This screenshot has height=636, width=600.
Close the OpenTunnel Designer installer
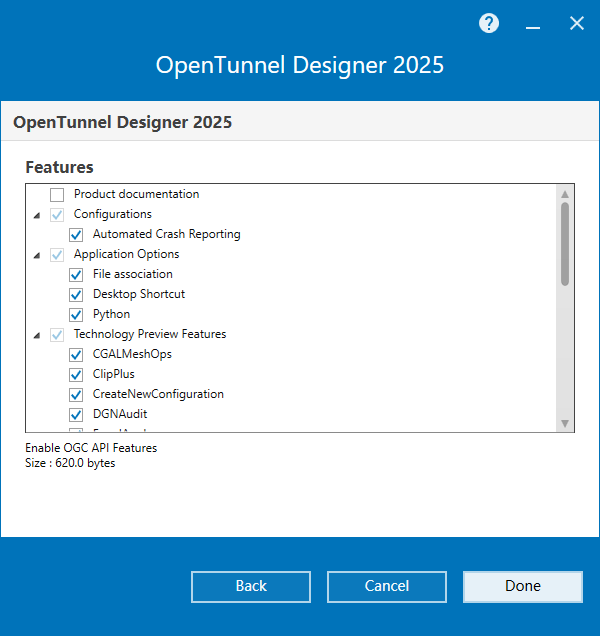tap(576, 24)
